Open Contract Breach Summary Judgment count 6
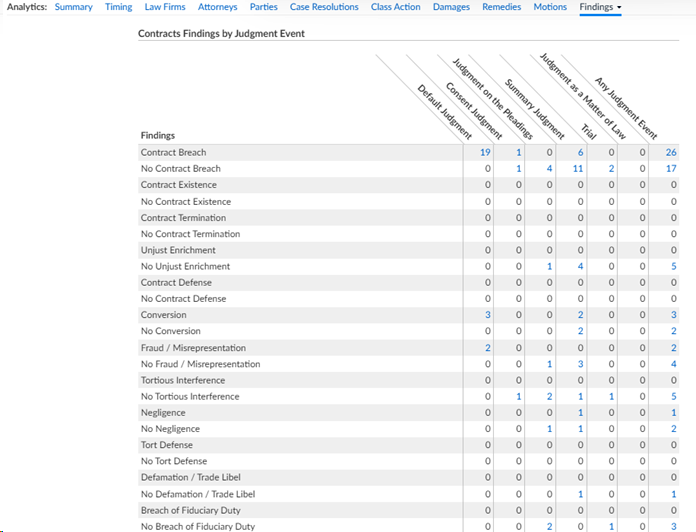 tap(580, 153)
